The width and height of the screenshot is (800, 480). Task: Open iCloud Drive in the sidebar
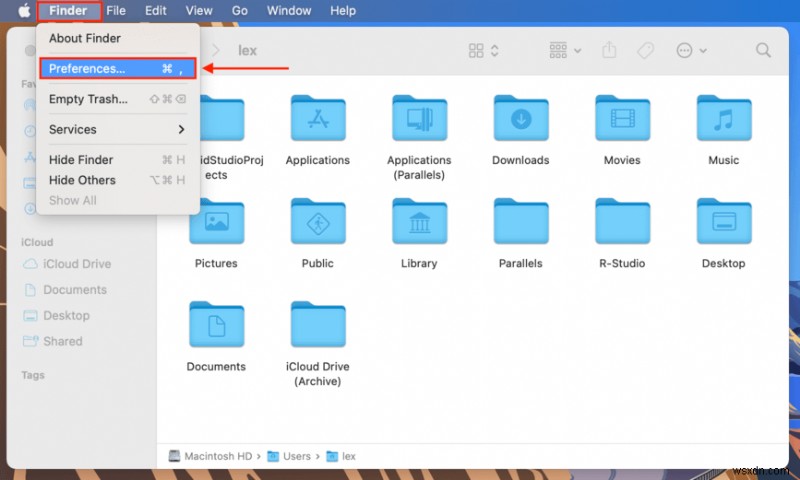coord(67,264)
